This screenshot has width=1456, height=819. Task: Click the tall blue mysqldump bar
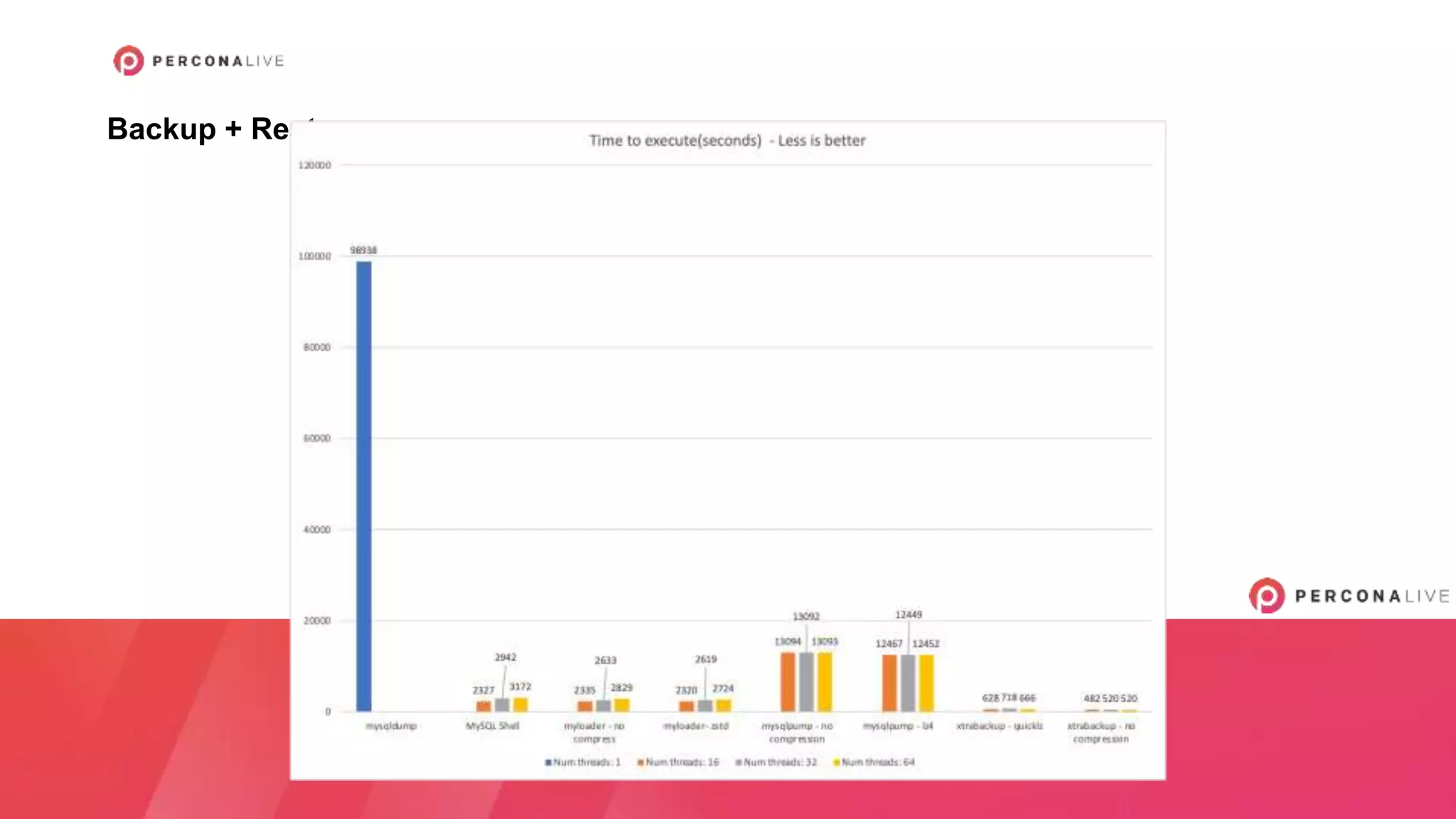(363, 486)
